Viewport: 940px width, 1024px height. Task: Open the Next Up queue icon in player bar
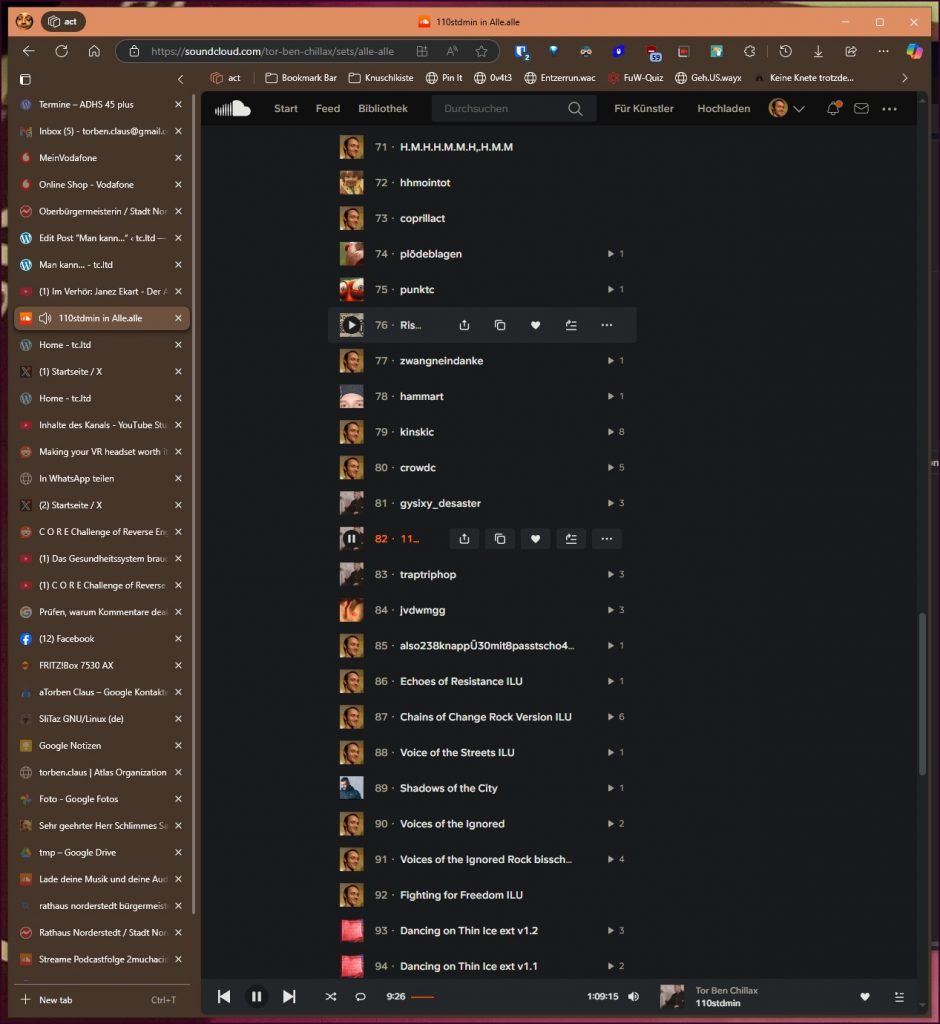point(899,997)
